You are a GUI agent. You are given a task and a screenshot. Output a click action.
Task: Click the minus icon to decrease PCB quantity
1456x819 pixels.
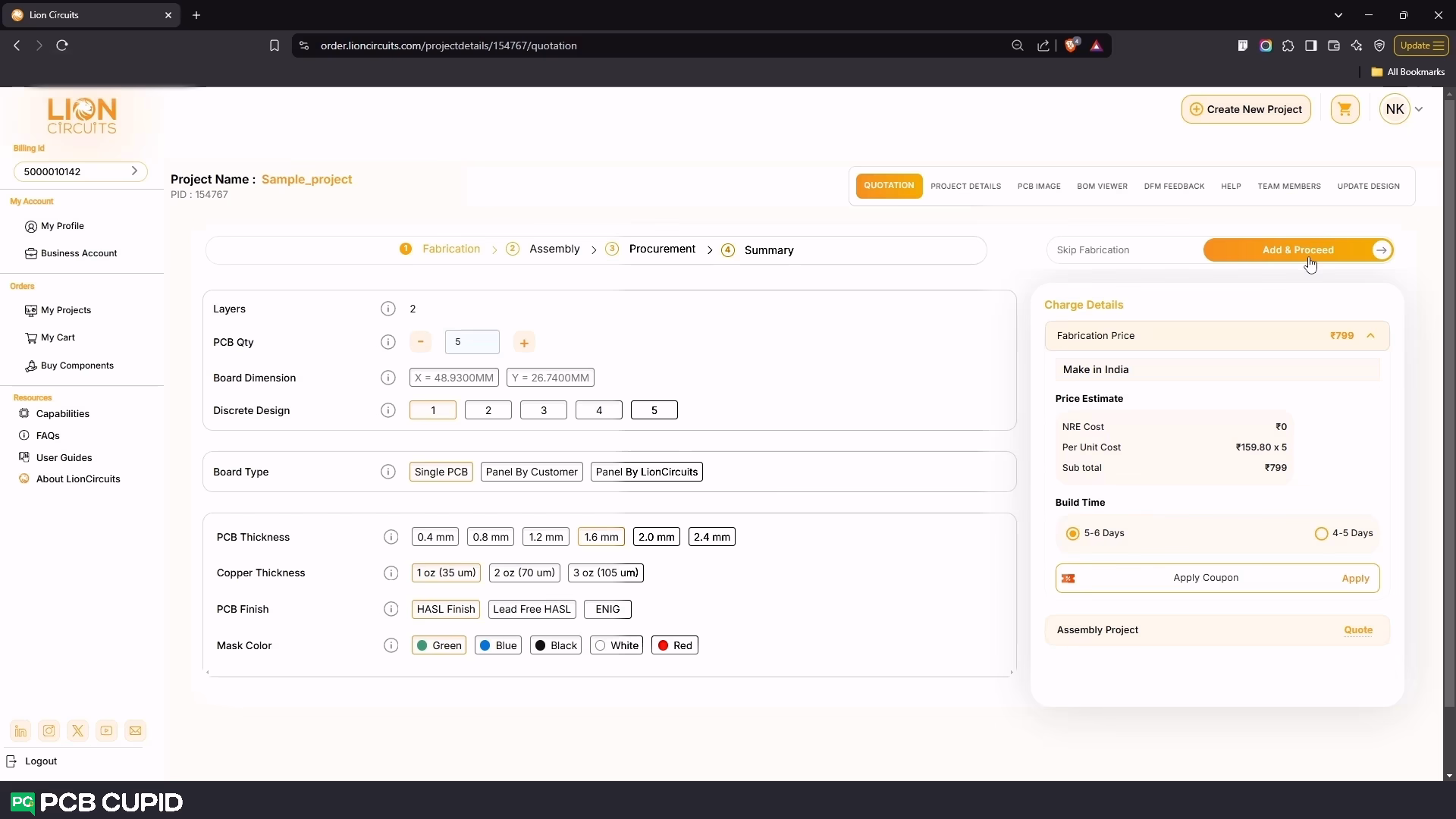pyautogui.click(x=420, y=342)
